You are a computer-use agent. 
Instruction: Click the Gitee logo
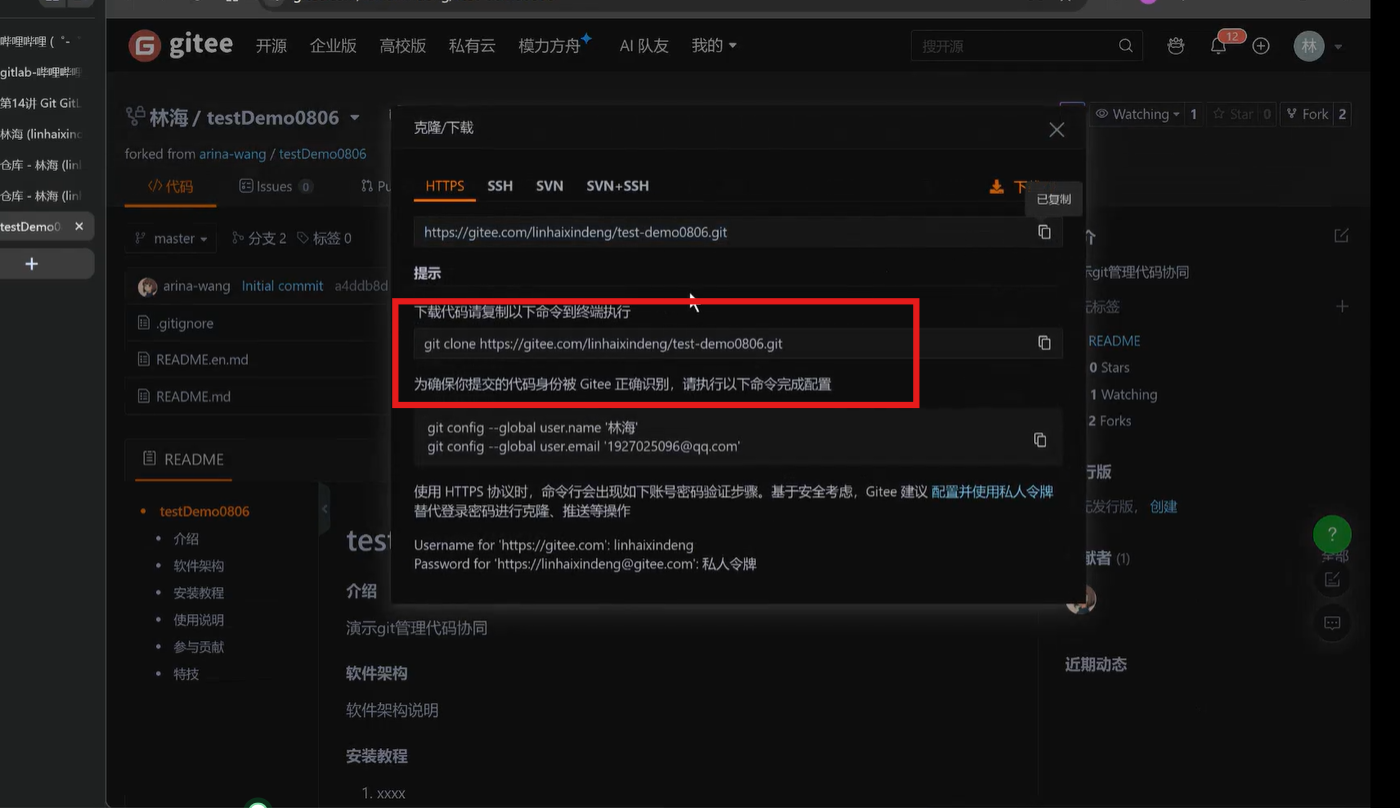click(x=181, y=45)
